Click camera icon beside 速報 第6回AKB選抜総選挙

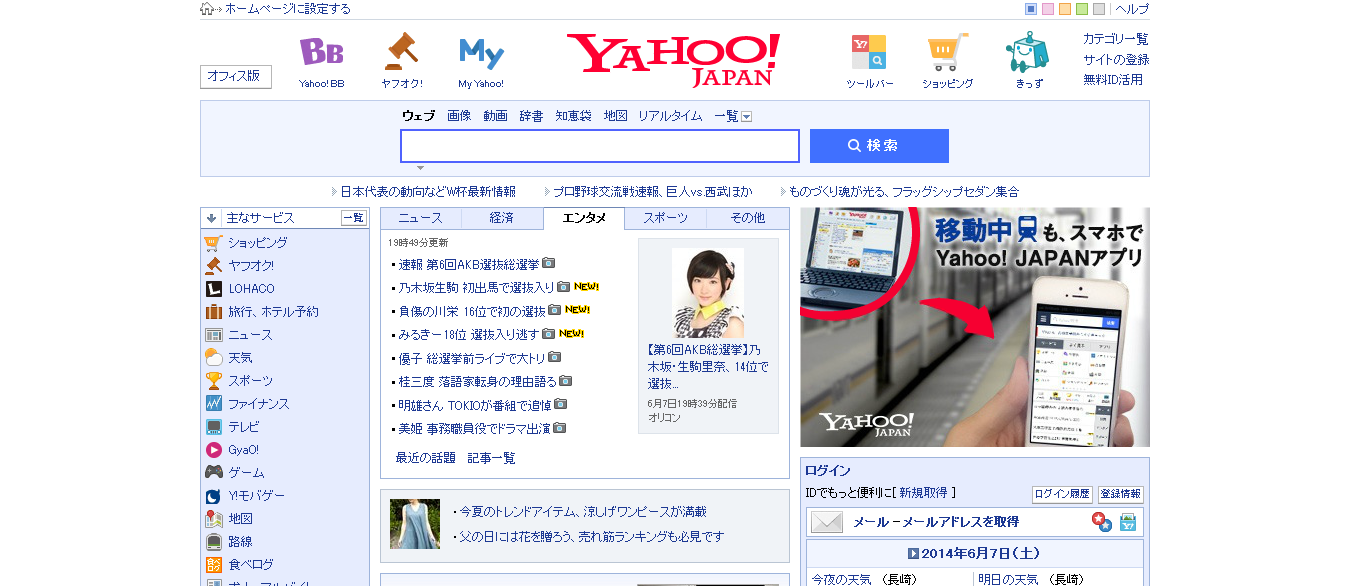[x=548, y=263]
